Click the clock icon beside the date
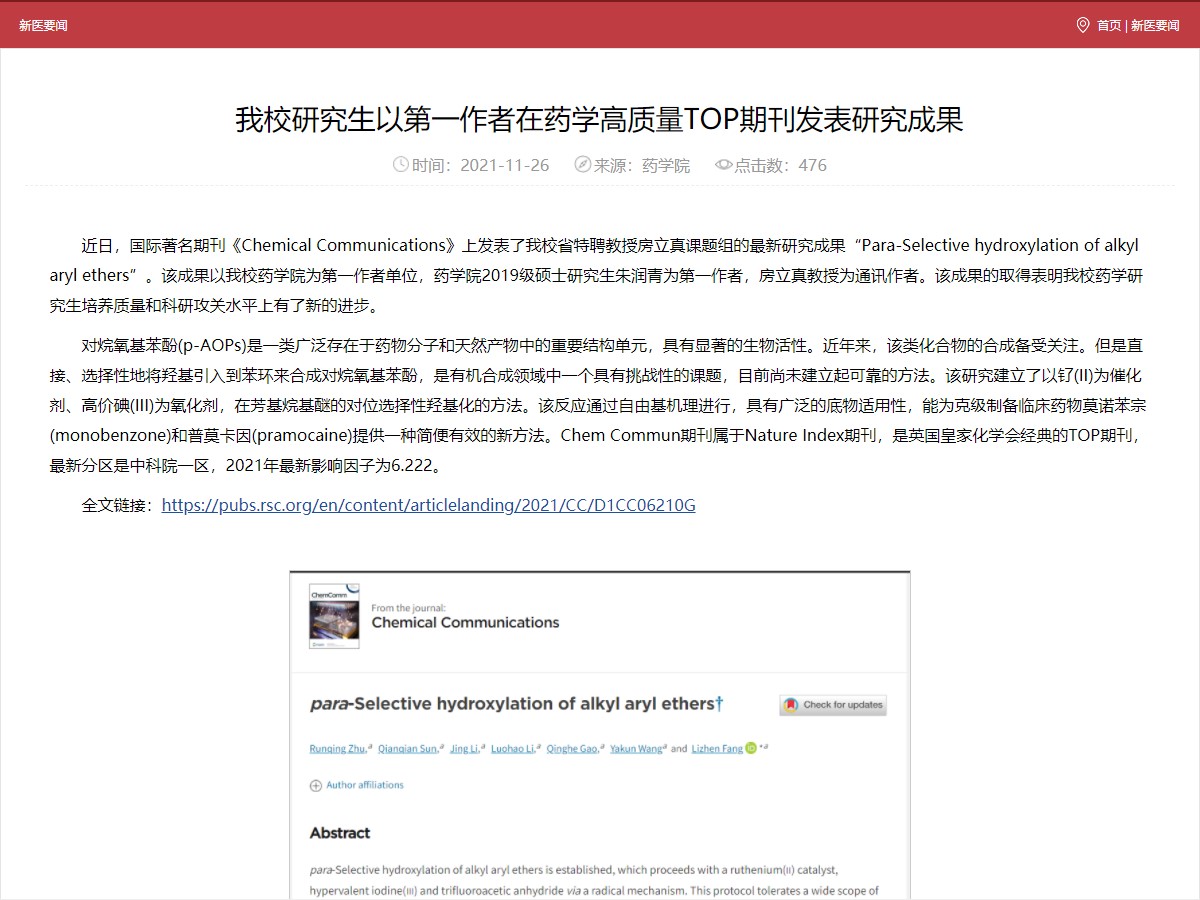The image size is (1200, 900). 401,165
